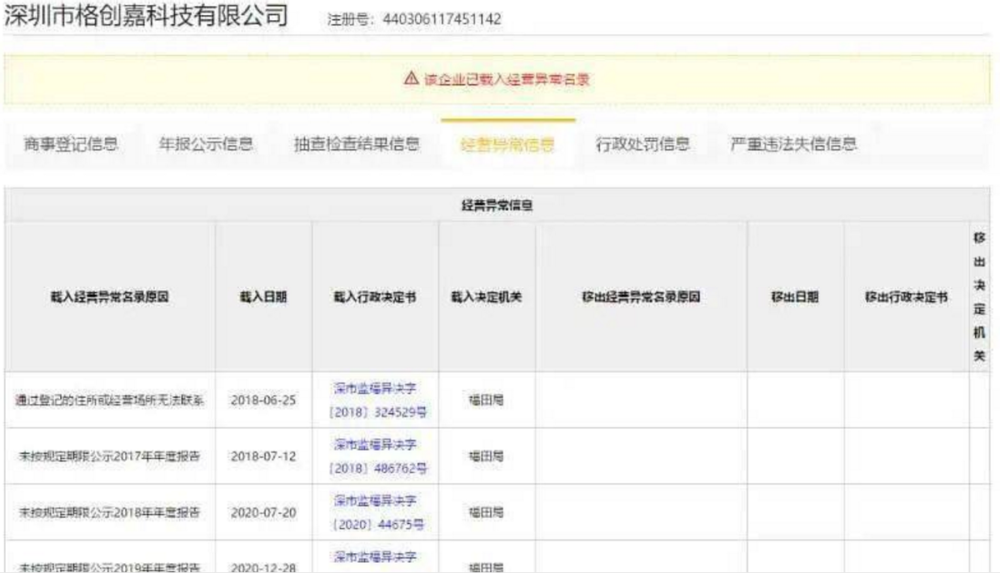Screen dimensions: 1000x573
Task: Click the reason 未按规定期限公示2017年年度报告
Action: [110, 457]
